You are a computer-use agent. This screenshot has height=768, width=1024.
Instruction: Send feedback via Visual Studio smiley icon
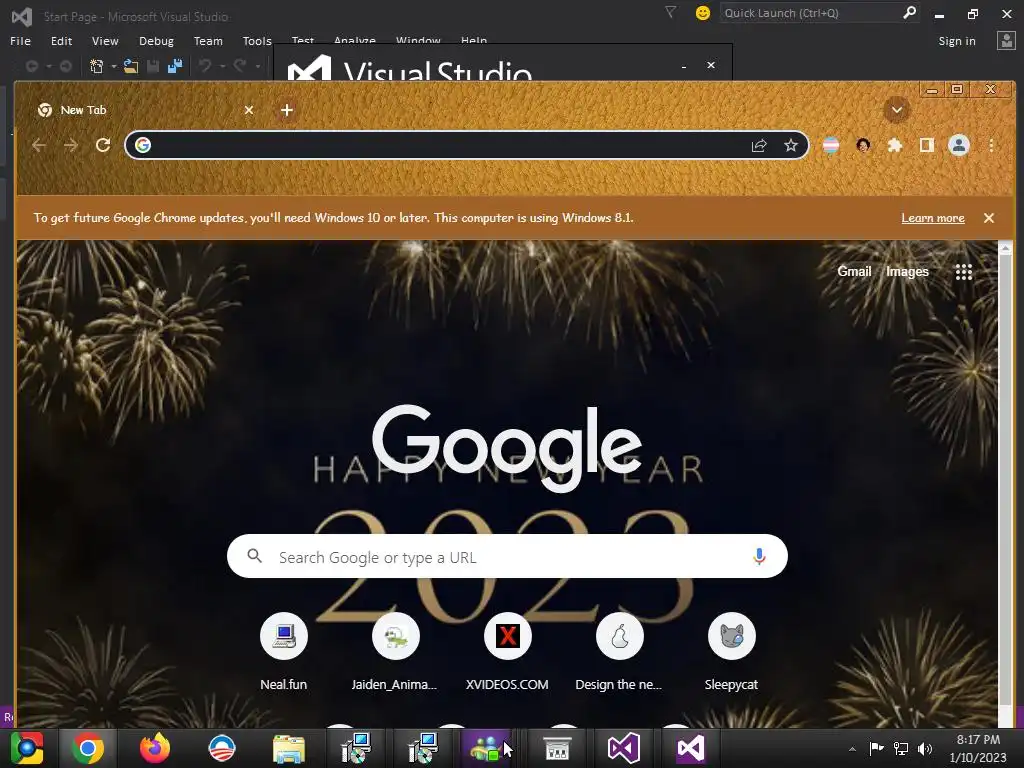point(703,13)
